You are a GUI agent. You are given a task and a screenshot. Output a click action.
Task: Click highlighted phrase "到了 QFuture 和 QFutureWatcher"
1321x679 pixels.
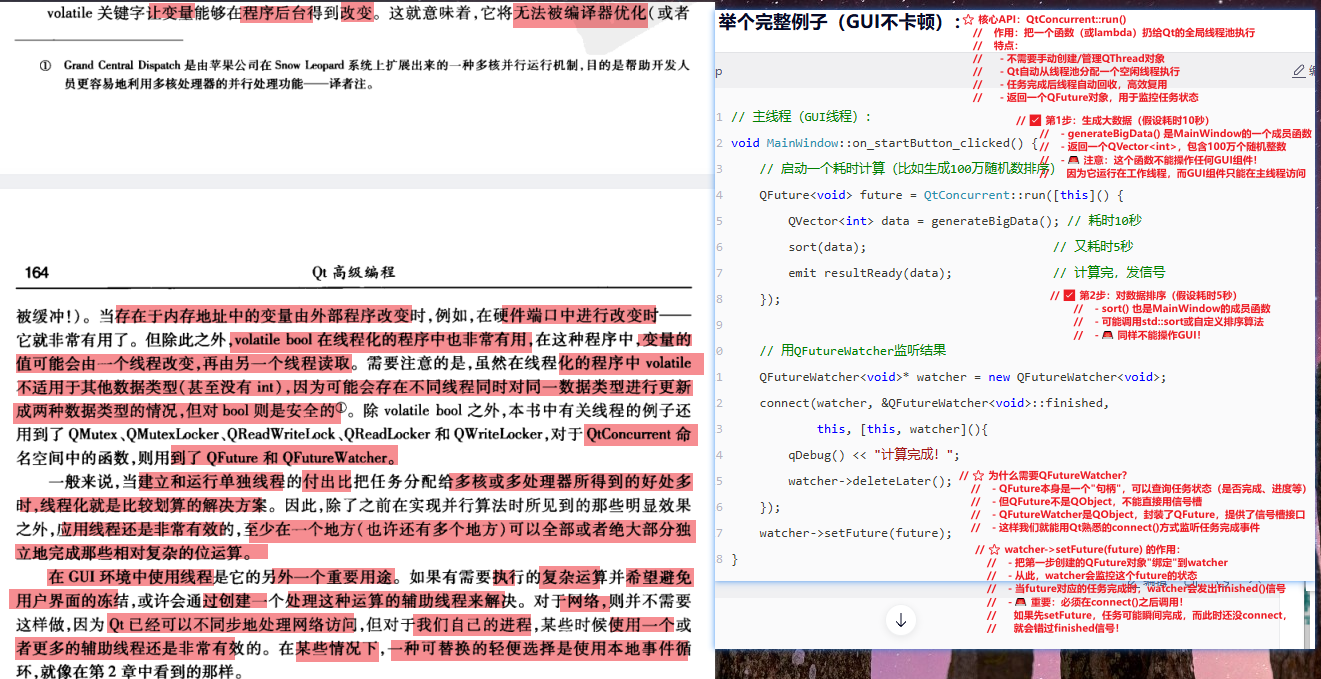tap(284, 458)
